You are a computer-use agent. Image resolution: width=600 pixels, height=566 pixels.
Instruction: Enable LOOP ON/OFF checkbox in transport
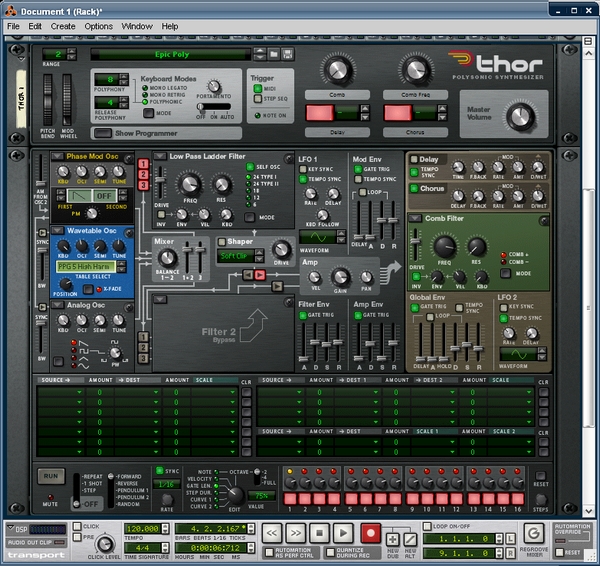[427, 527]
